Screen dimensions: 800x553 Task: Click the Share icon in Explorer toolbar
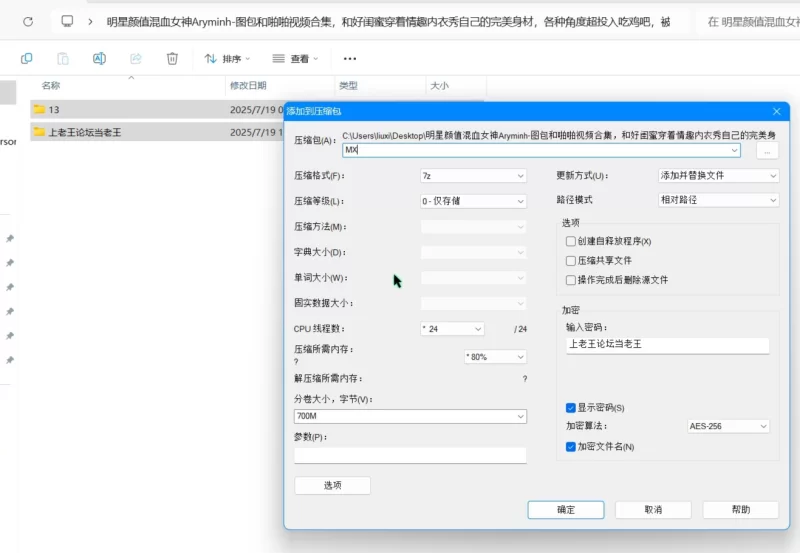point(136,59)
